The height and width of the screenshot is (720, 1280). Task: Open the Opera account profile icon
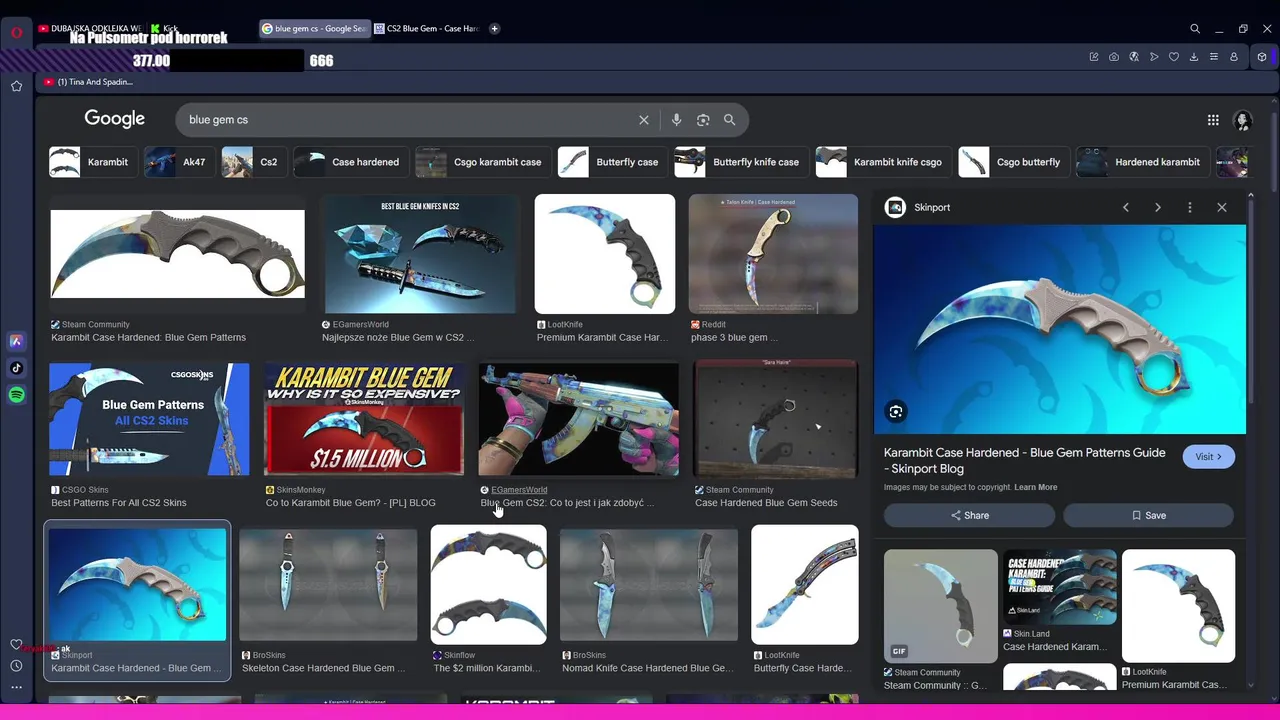[x=1234, y=57]
